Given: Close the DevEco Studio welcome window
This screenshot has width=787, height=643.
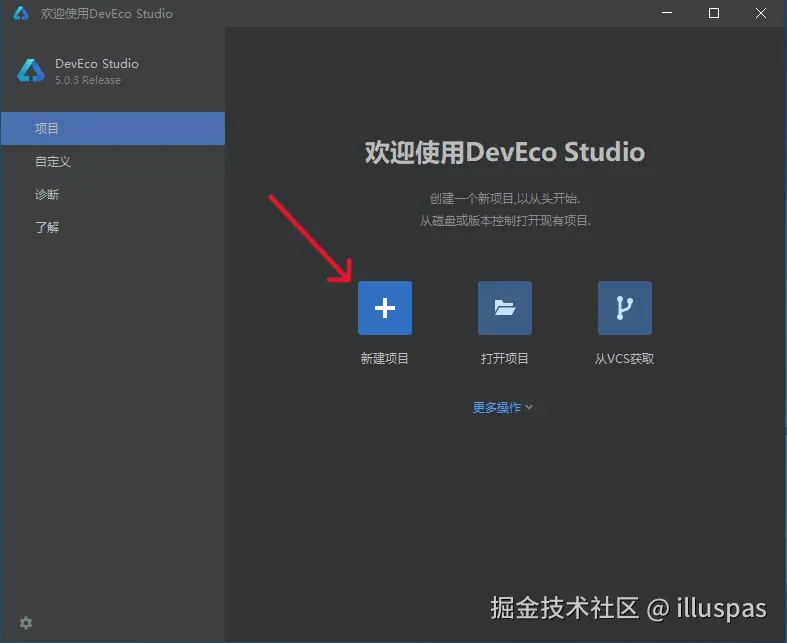Looking at the screenshot, I should pos(761,13).
